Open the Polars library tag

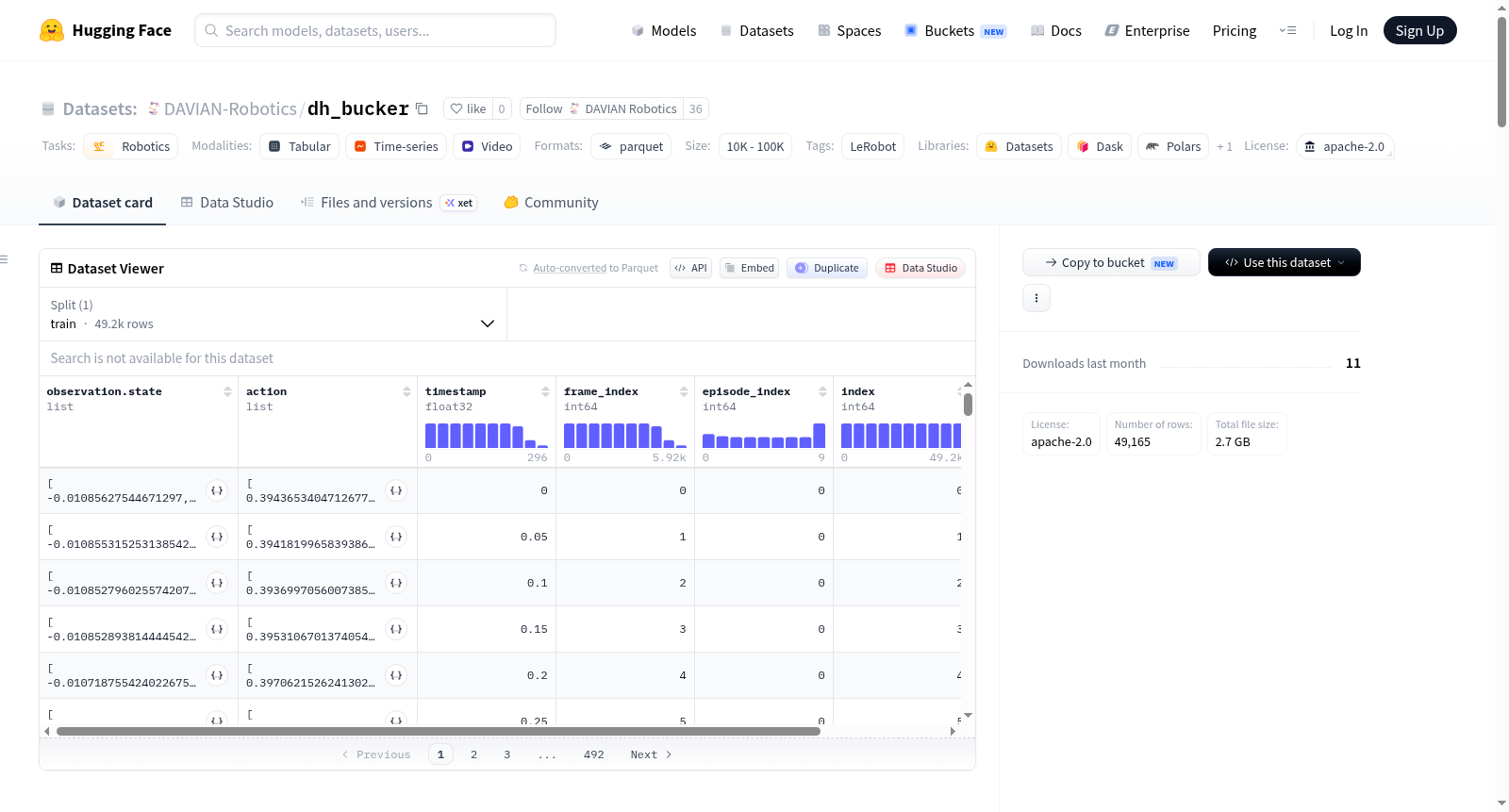coord(1173,146)
